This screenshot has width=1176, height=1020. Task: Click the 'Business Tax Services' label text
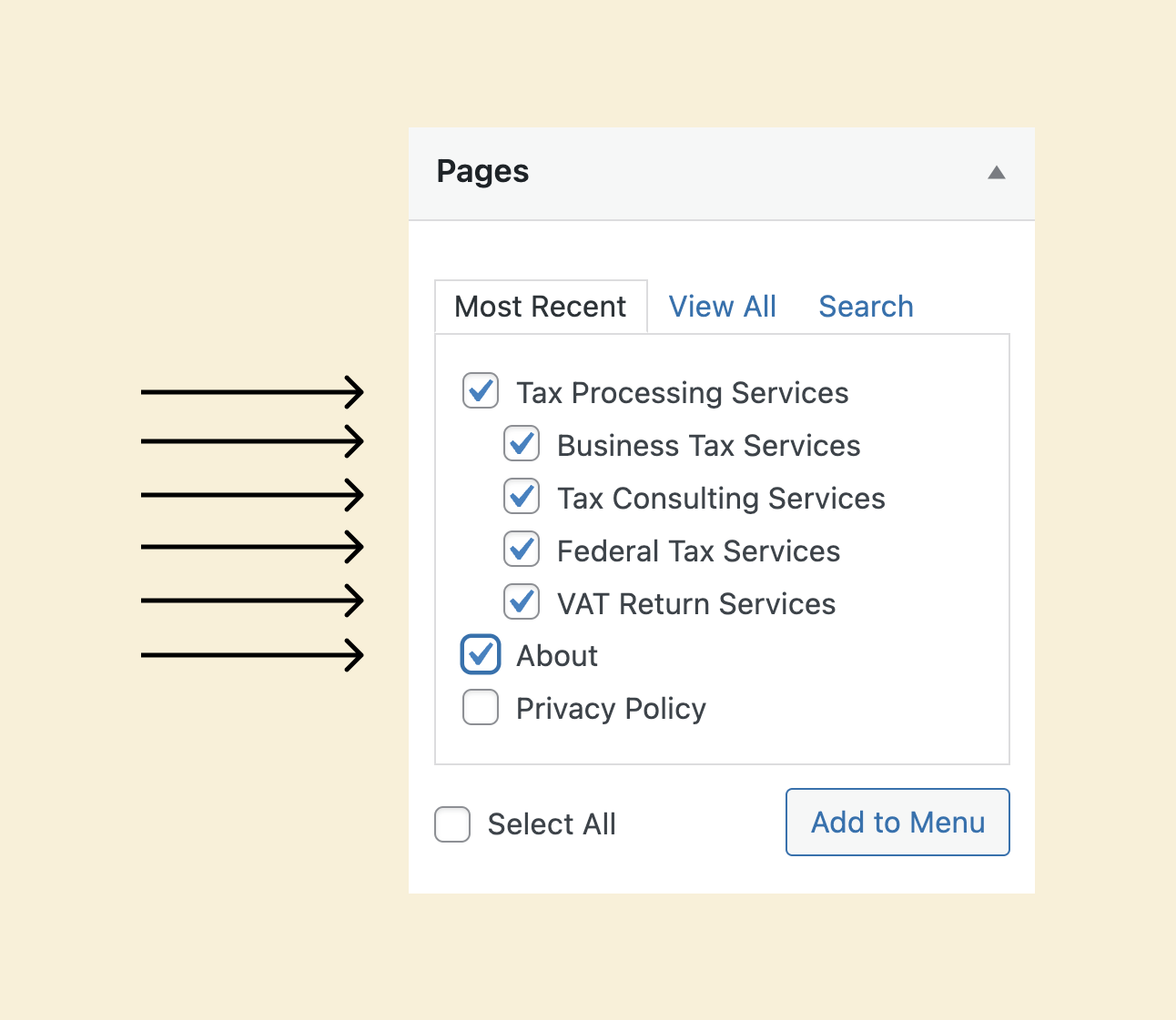pyautogui.click(x=709, y=446)
